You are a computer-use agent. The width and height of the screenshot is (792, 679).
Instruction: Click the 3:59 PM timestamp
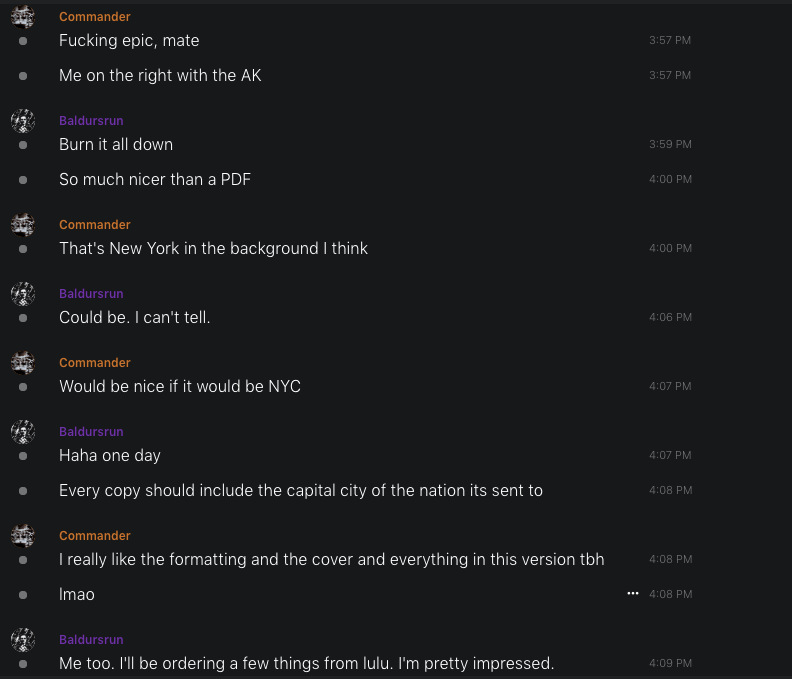(x=669, y=145)
